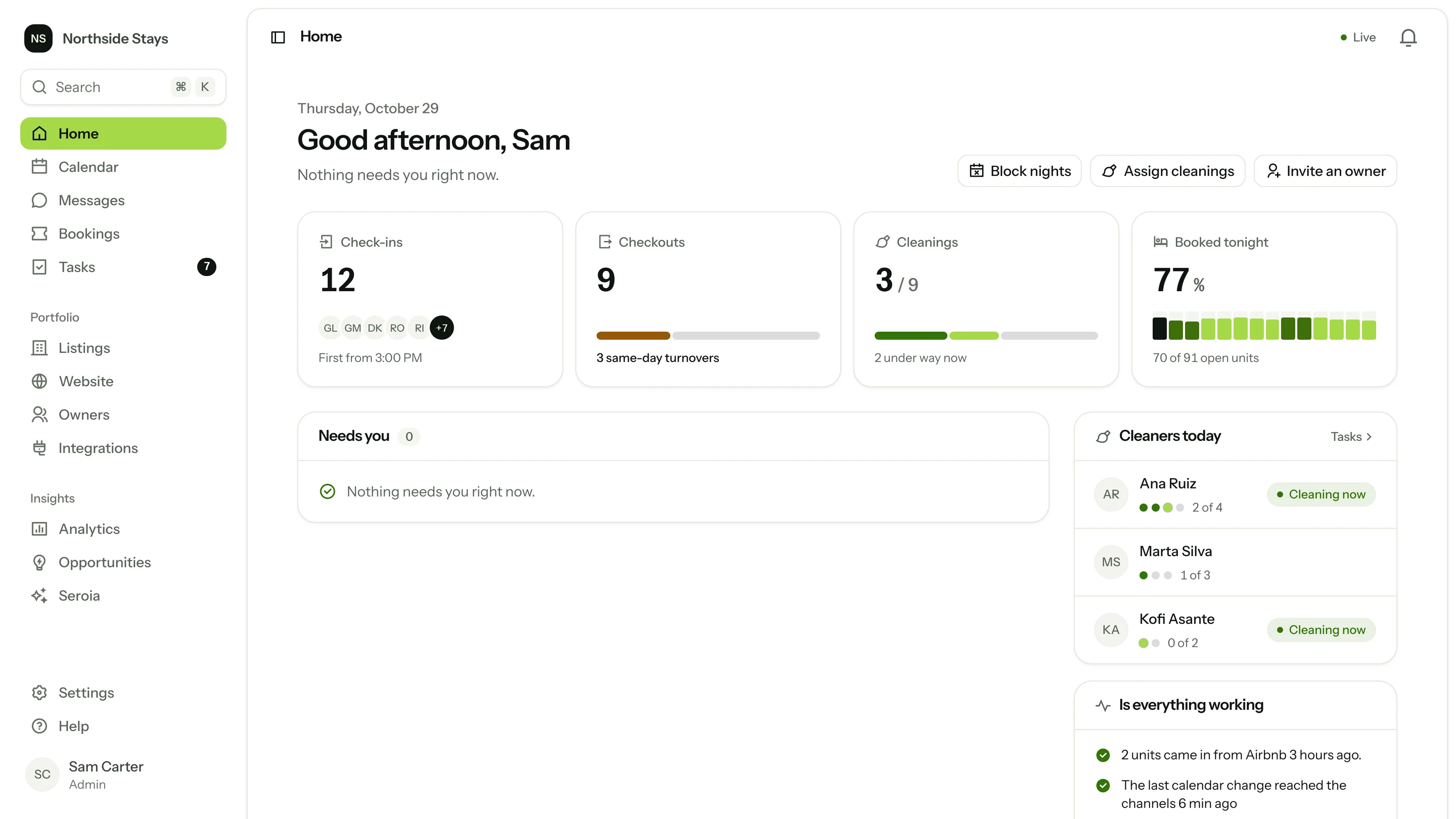Click the Home icon in sidebar
1456x819 pixels.
click(x=39, y=133)
